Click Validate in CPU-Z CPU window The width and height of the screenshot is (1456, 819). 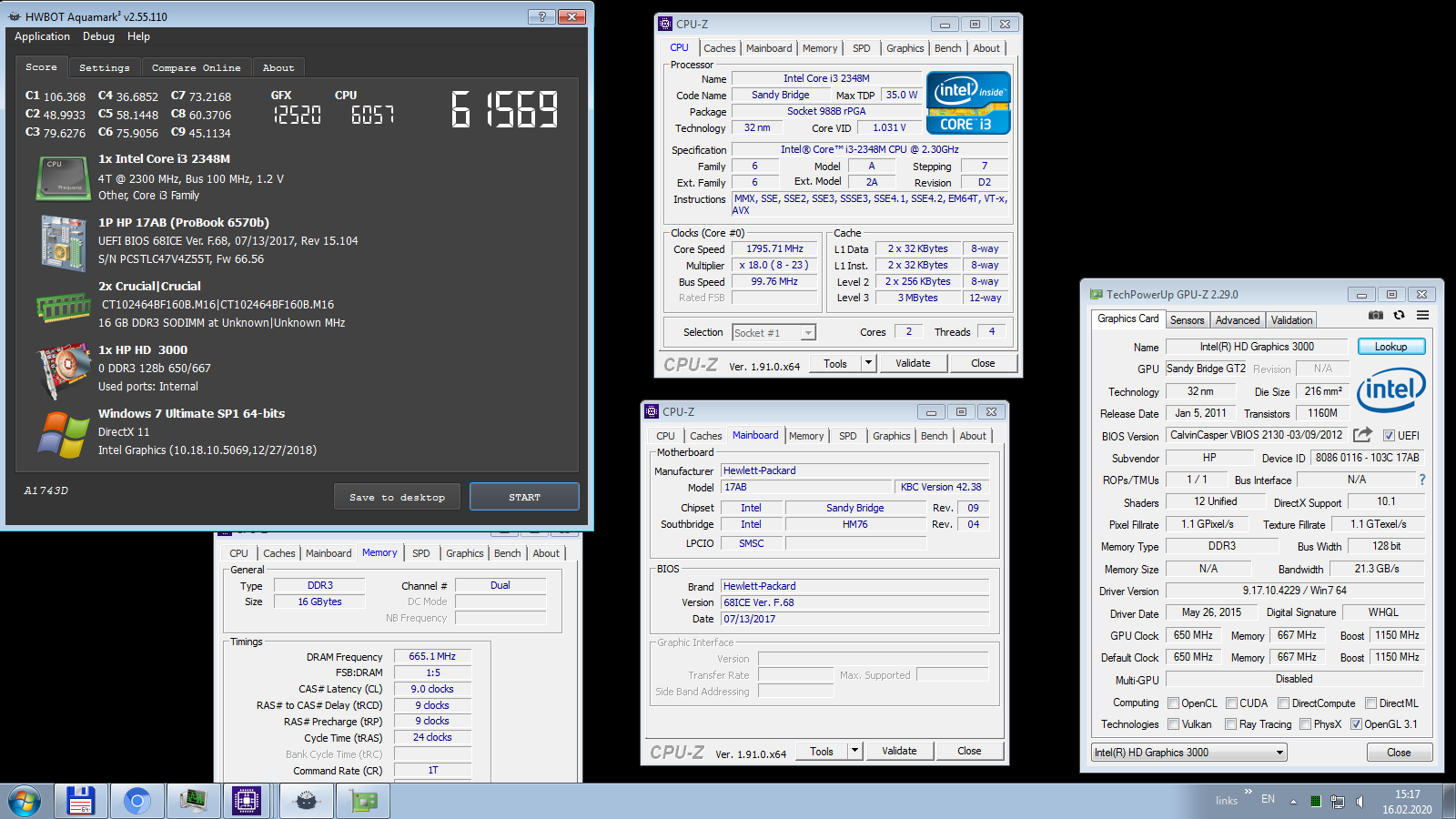[913, 363]
